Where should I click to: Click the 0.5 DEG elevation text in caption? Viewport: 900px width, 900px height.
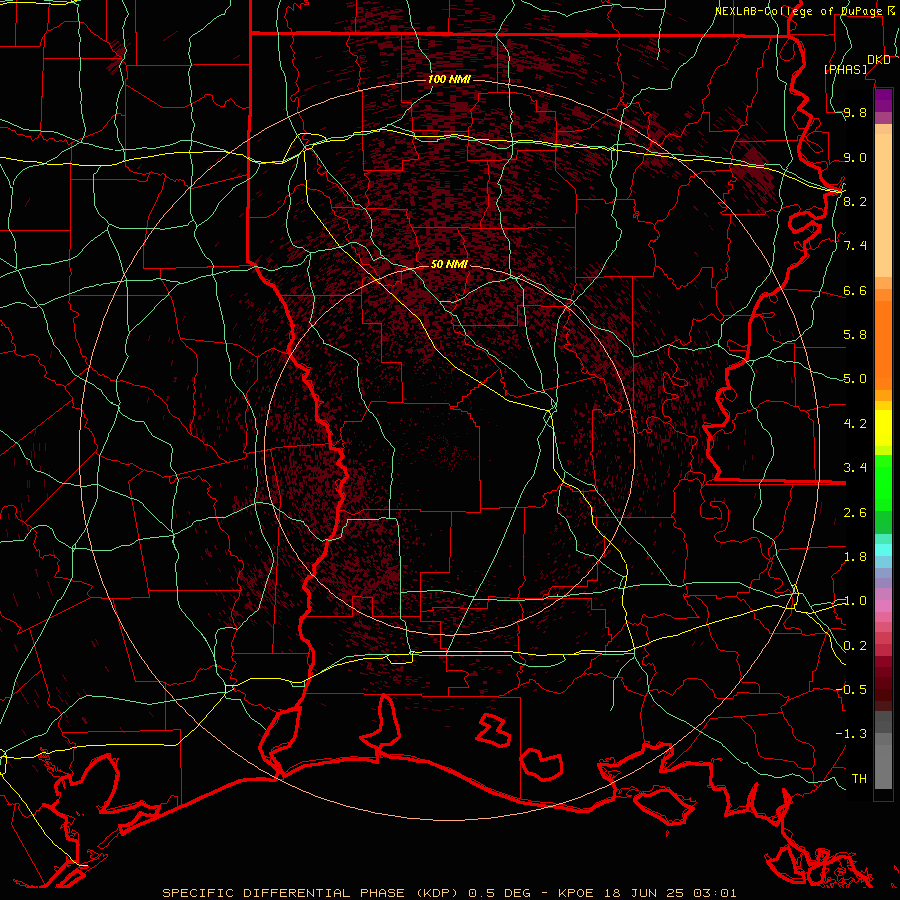(x=499, y=893)
